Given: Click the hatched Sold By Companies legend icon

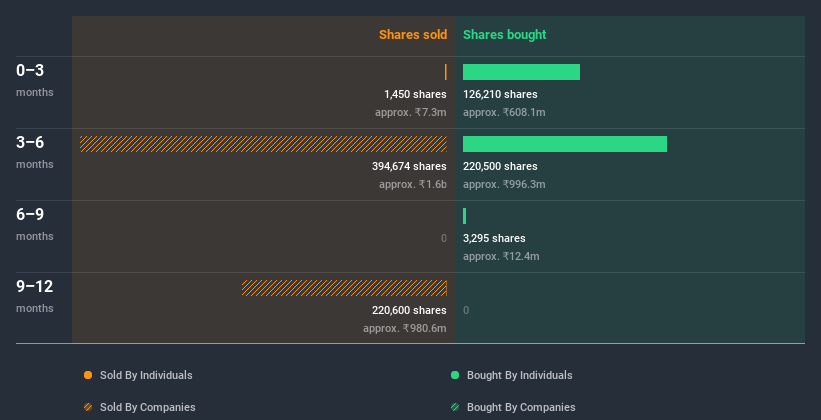Looking at the screenshot, I should pos(88,407).
